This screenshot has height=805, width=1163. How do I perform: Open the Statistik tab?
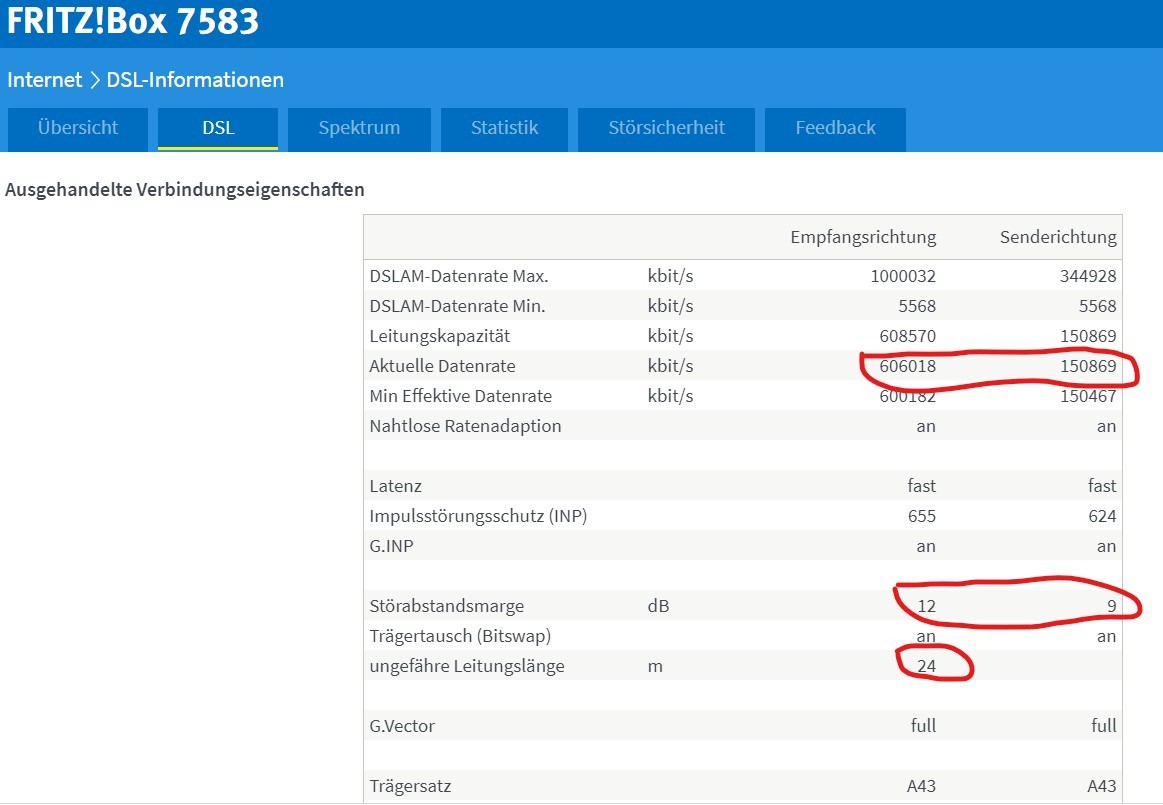(504, 128)
